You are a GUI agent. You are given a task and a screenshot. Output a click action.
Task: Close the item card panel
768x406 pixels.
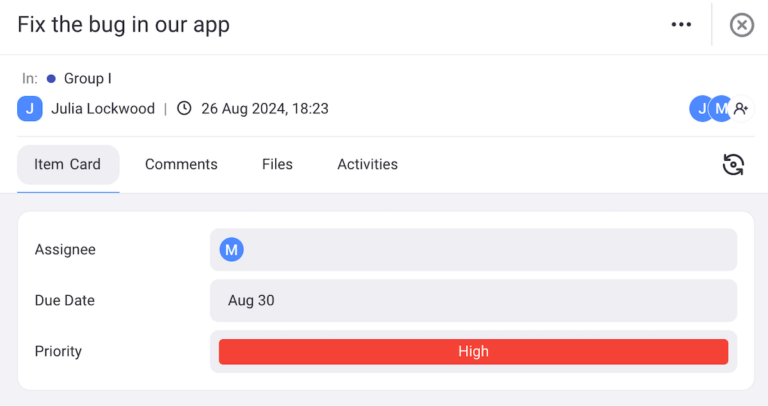[x=742, y=25]
